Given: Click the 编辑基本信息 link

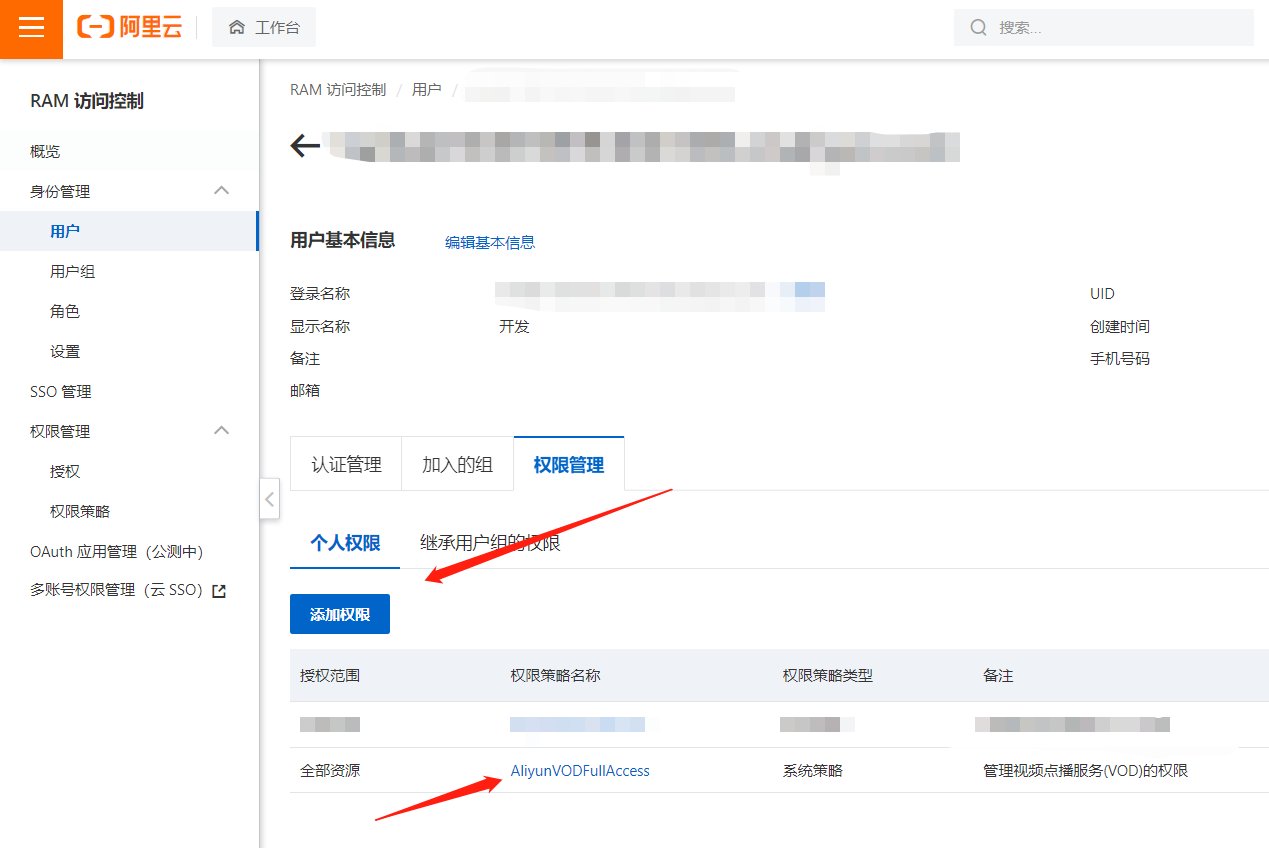Looking at the screenshot, I should tap(489, 242).
